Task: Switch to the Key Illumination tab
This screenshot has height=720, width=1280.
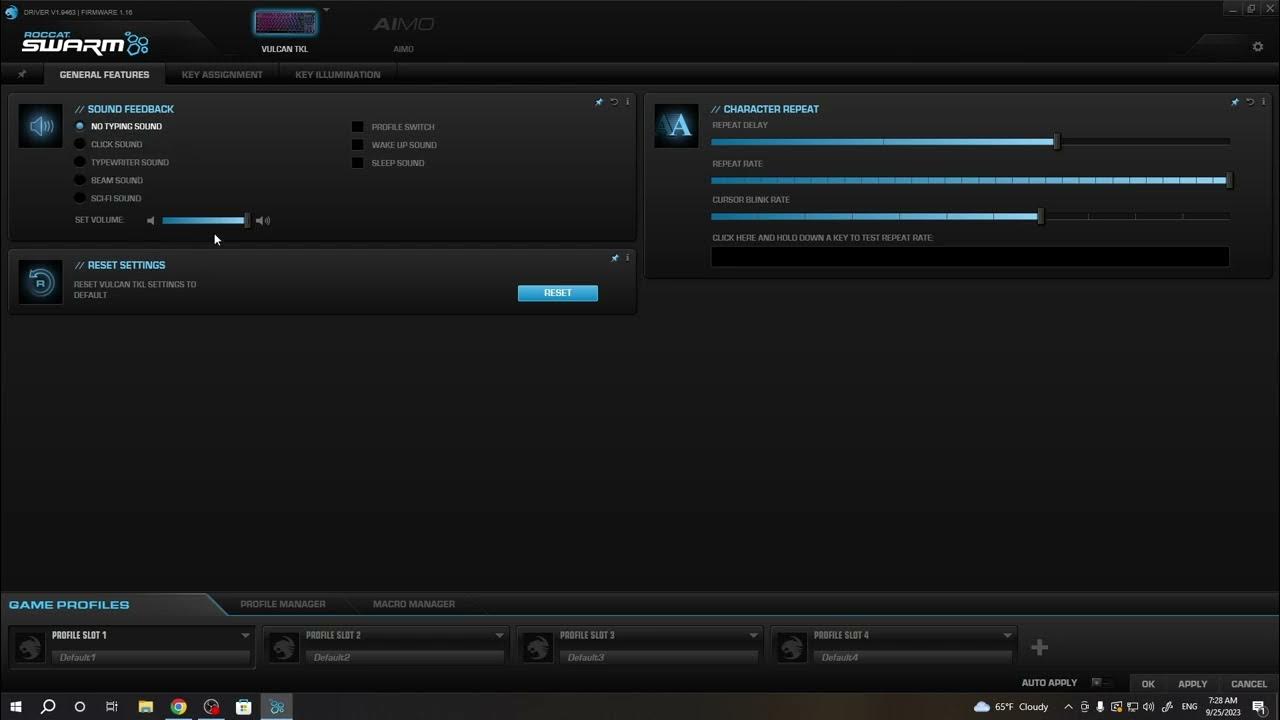Action: coord(337,75)
